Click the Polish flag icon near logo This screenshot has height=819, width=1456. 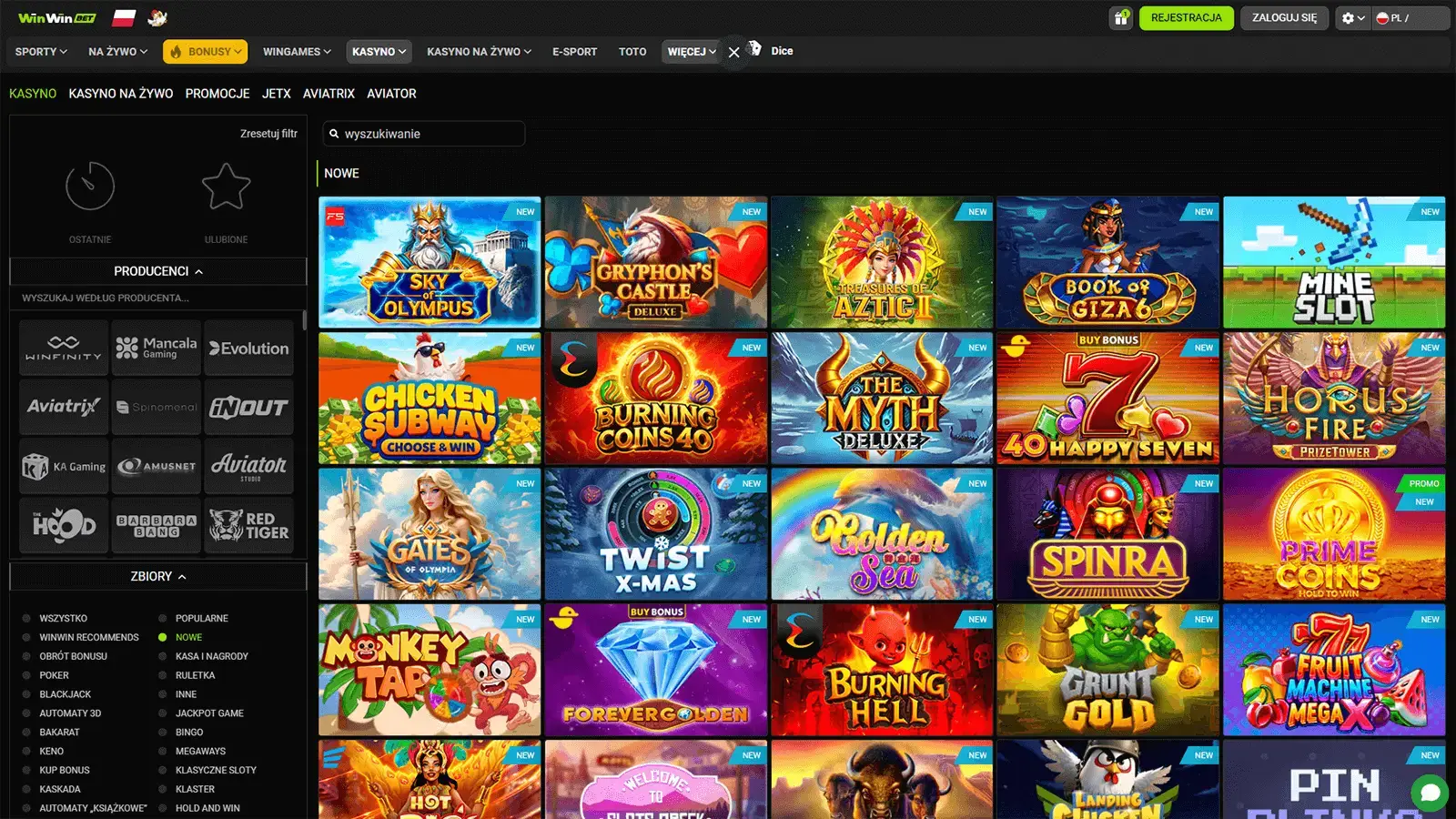coord(124,18)
